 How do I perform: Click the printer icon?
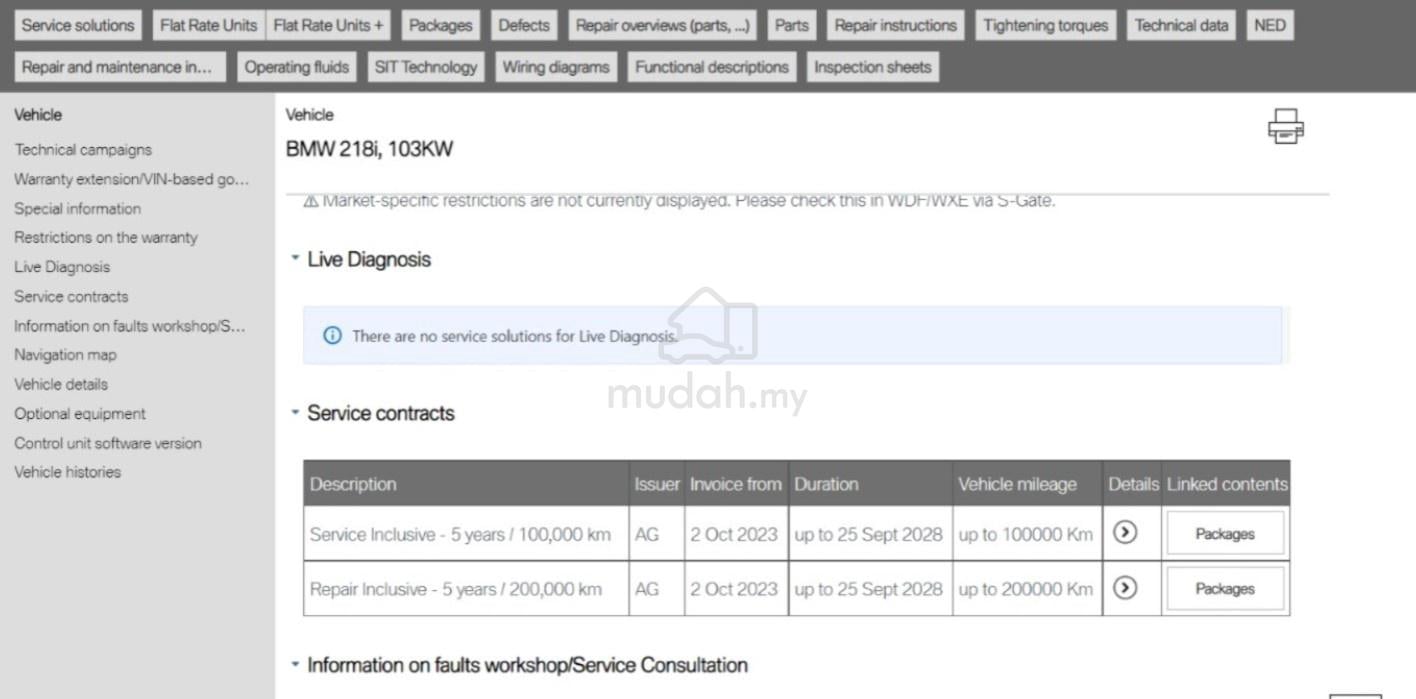point(1285,127)
